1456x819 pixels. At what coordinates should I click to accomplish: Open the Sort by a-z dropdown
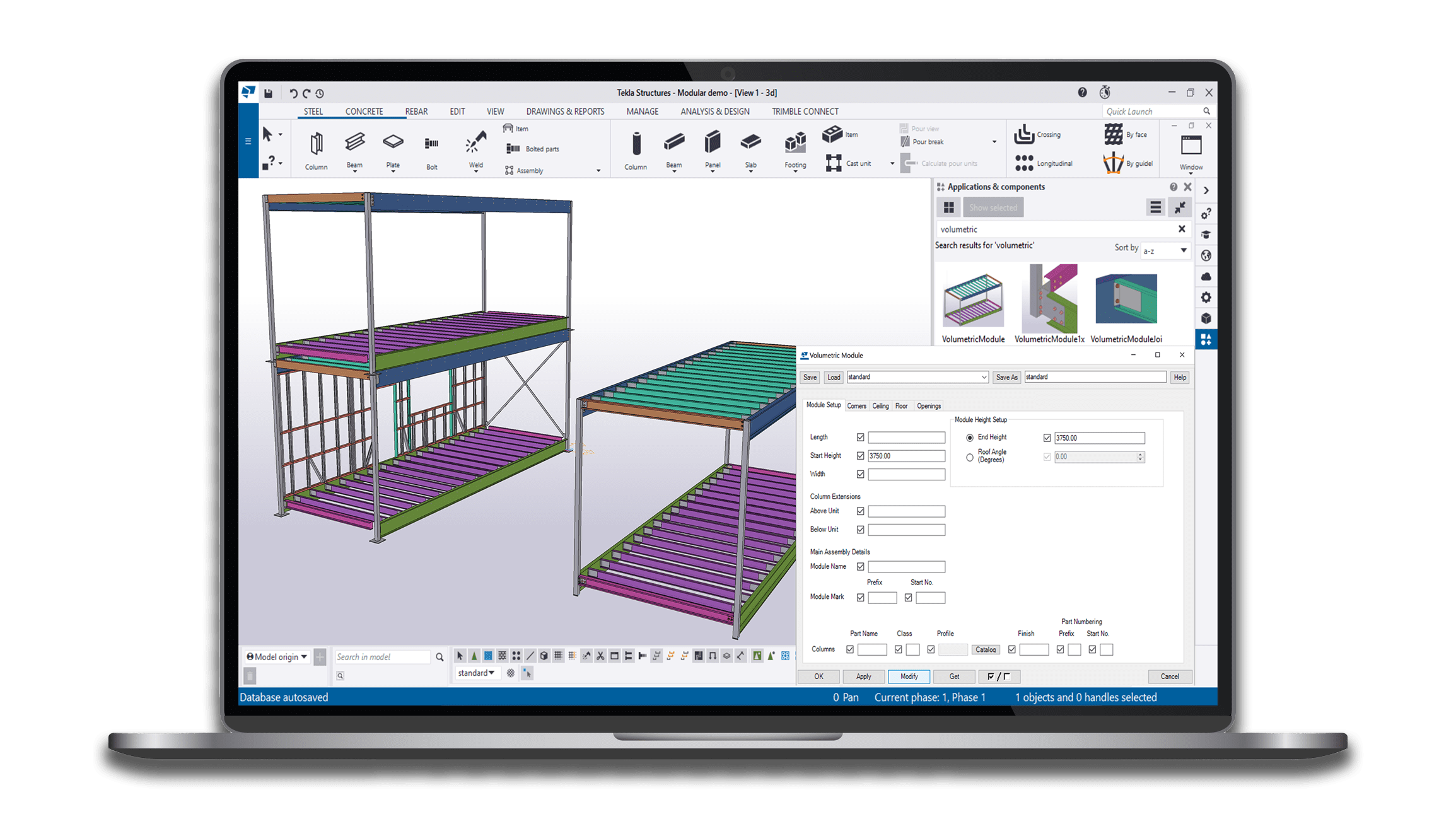tap(1165, 251)
